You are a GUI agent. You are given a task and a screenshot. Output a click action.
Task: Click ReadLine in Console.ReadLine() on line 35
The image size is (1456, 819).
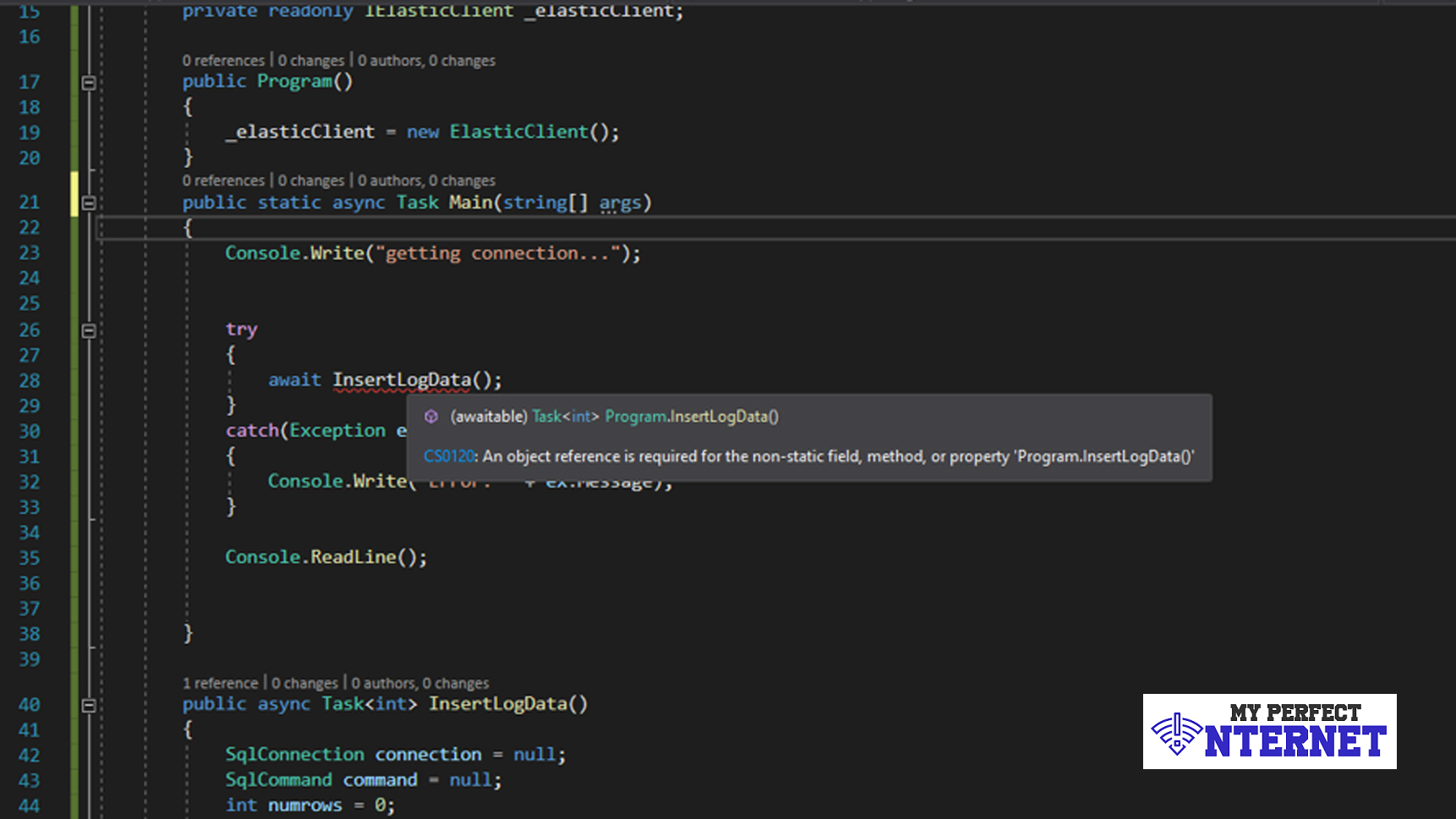[353, 557]
